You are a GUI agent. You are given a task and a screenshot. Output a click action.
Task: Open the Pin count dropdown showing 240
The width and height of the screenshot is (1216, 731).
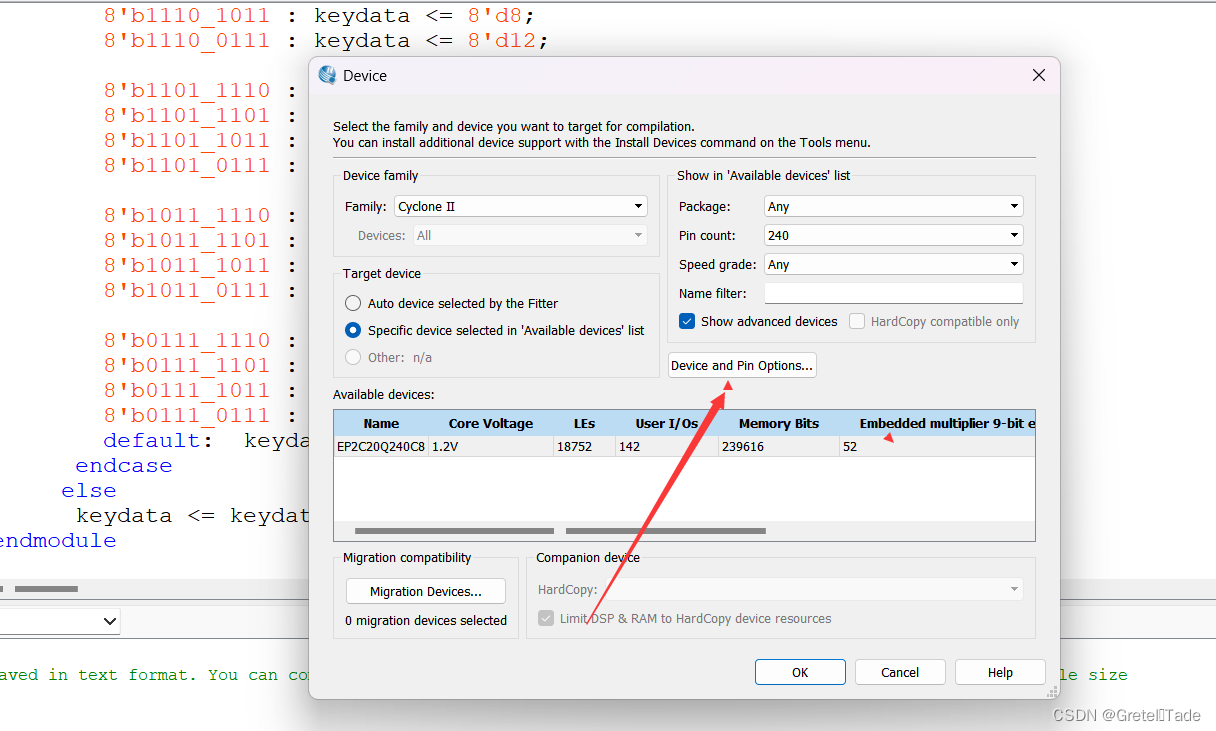point(893,235)
